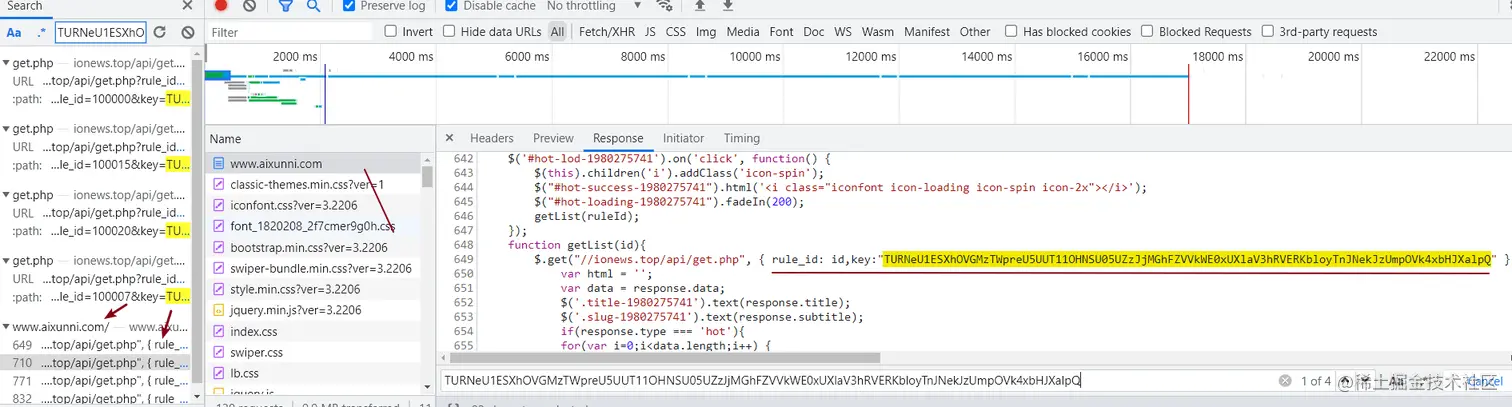Select lb.css request
The image size is (1512, 407).
(x=314, y=373)
